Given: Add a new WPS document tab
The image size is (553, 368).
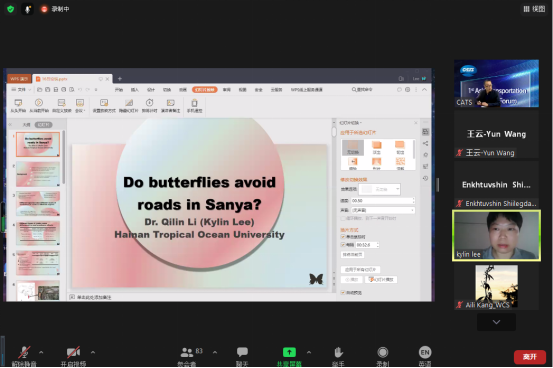Looking at the screenshot, I should click(120, 78).
